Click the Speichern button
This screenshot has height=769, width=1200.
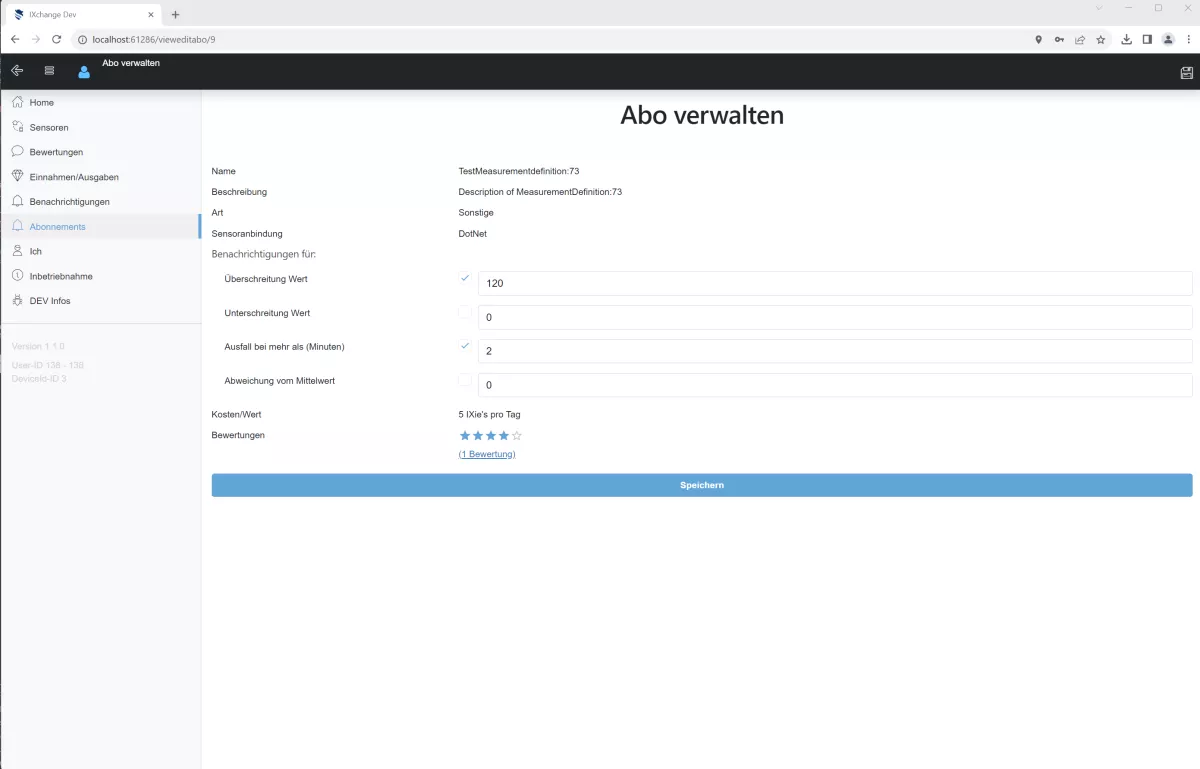tap(701, 485)
